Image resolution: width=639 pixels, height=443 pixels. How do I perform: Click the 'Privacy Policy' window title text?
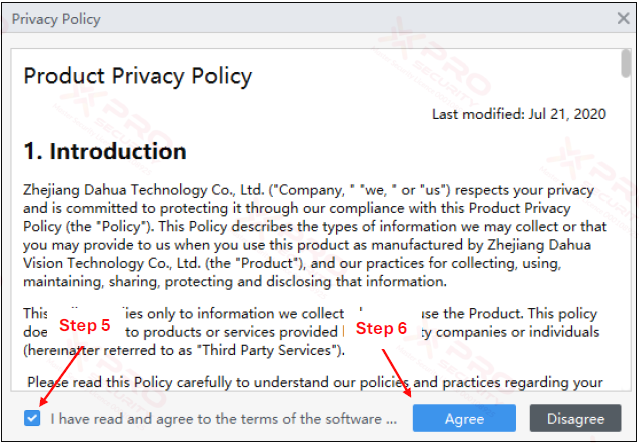[x=56, y=19]
